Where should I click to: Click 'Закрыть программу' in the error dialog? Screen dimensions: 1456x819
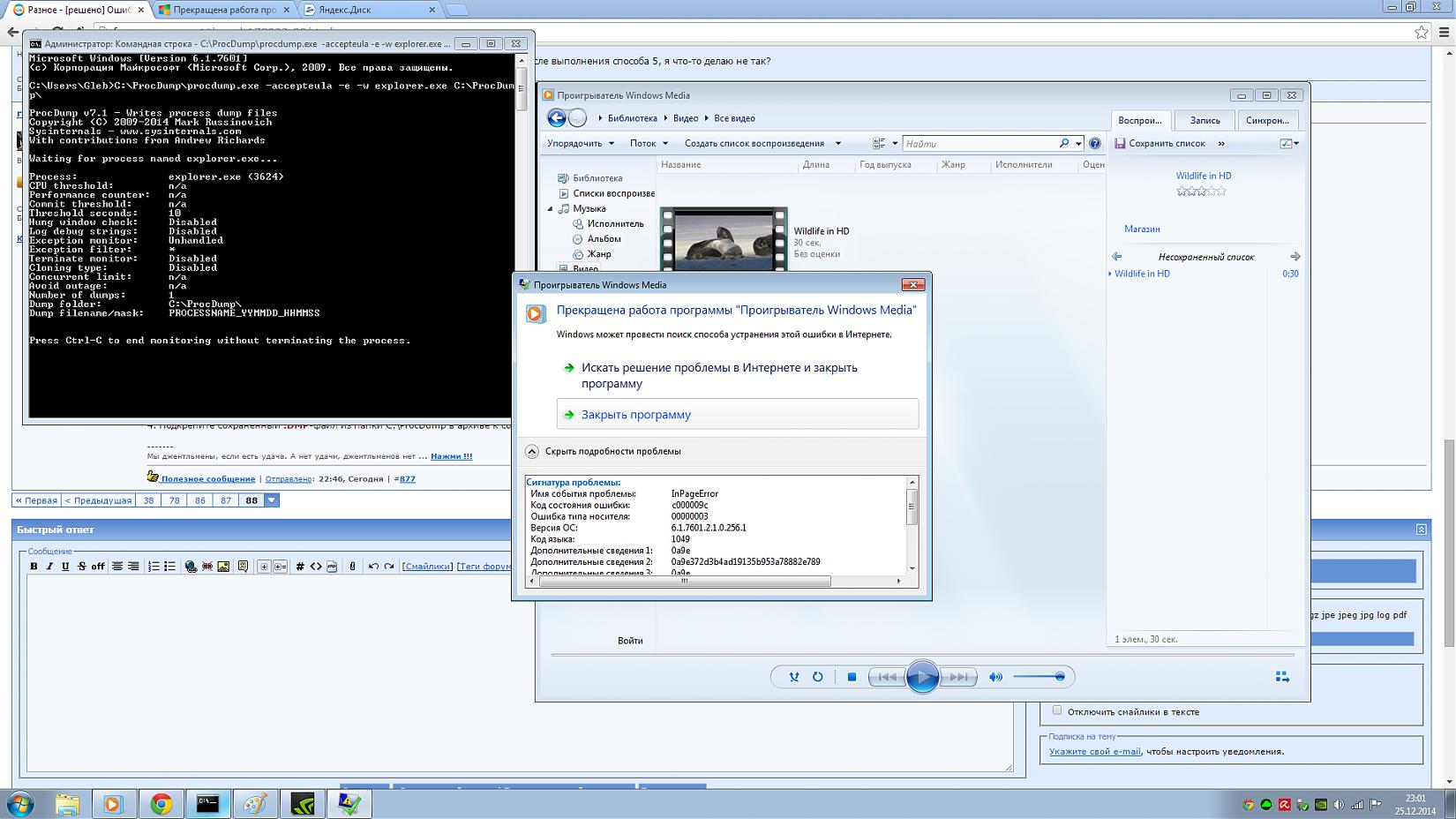coord(635,415)
